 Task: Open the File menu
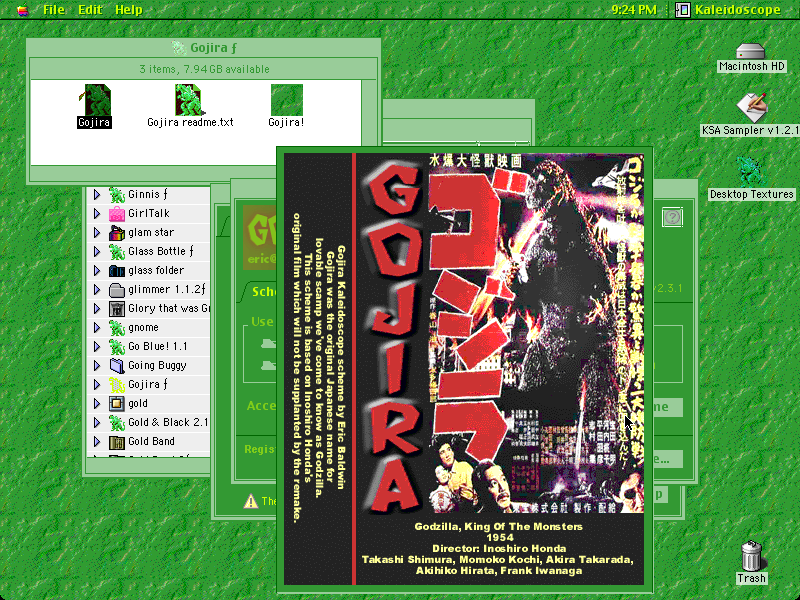click(x=54, y=10)
